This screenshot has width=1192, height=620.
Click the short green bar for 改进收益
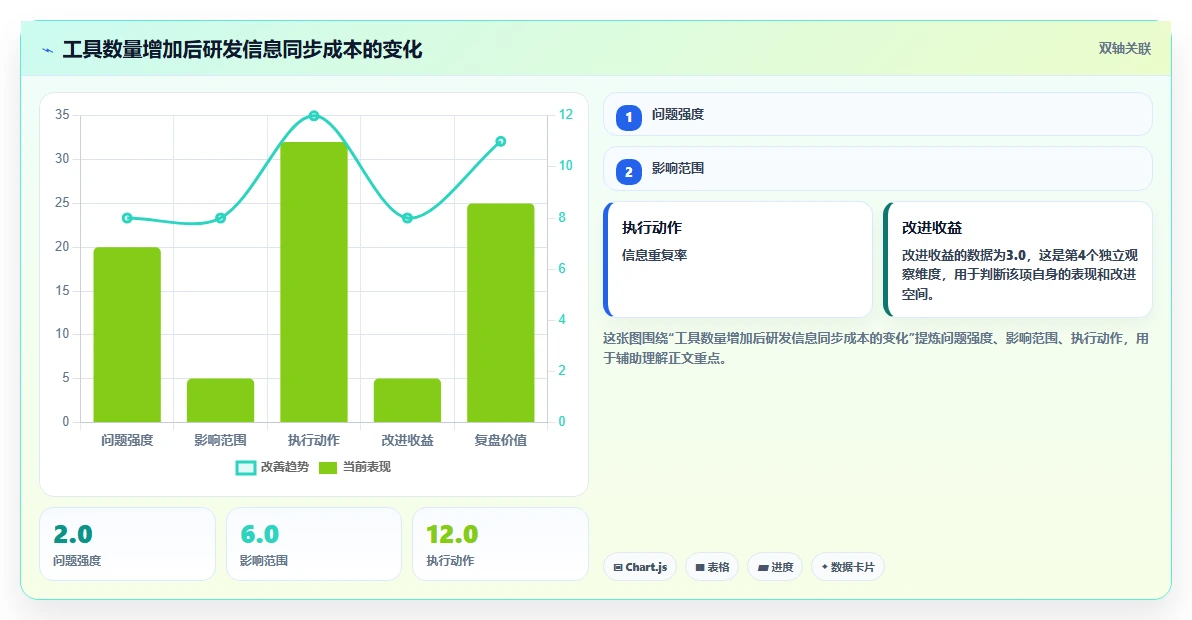coord(407,400)
